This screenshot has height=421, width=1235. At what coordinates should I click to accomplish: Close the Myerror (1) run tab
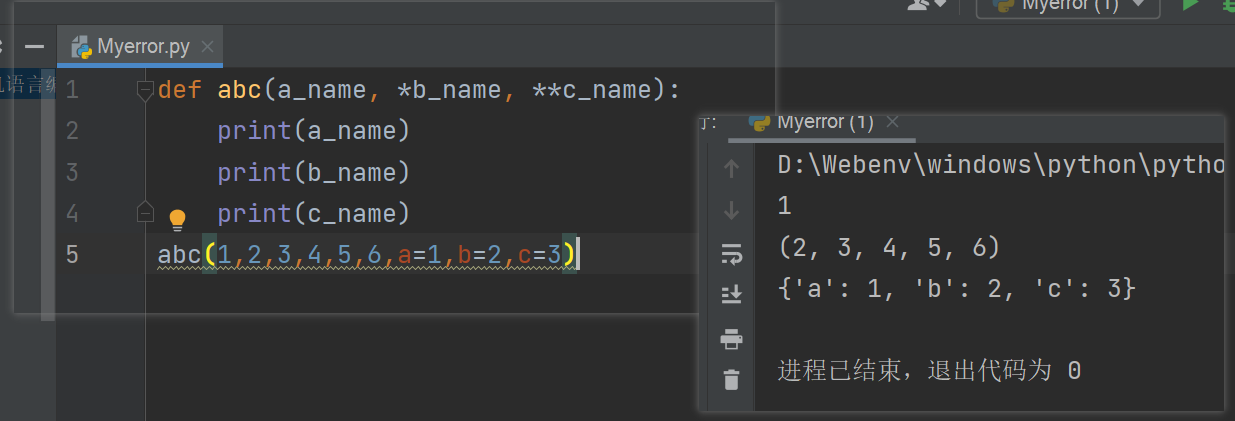pos(893,122)
